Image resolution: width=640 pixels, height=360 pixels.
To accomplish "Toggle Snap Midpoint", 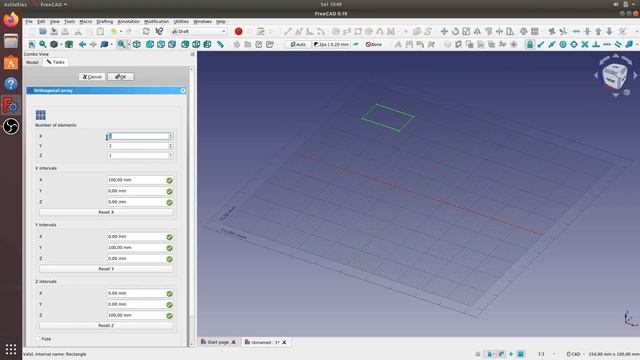I will (552, 44).
